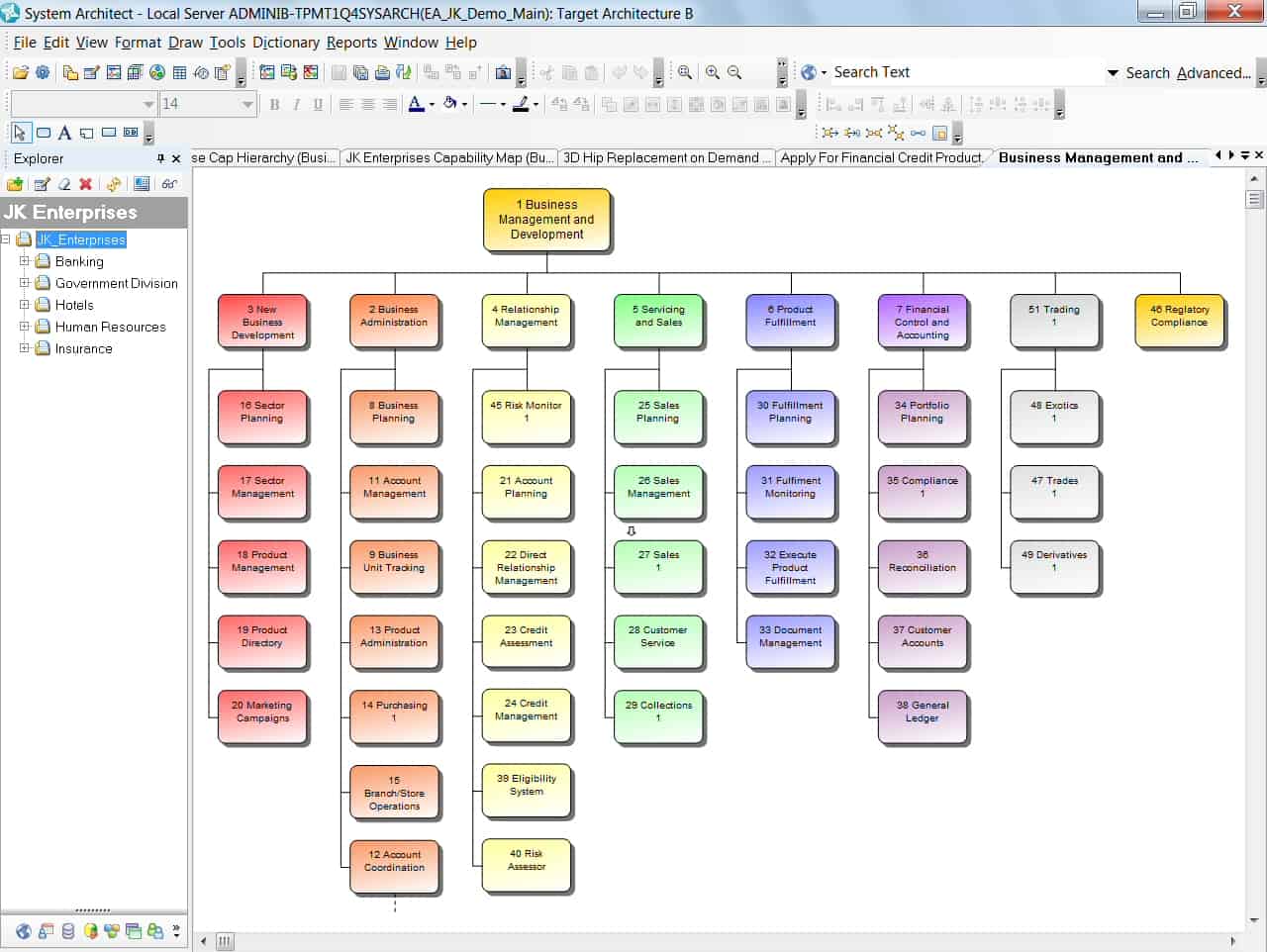Pick the text 'A' drawing tool
Image resolution: width=1267 pixels, height=952 pixels.
point(64,133)
